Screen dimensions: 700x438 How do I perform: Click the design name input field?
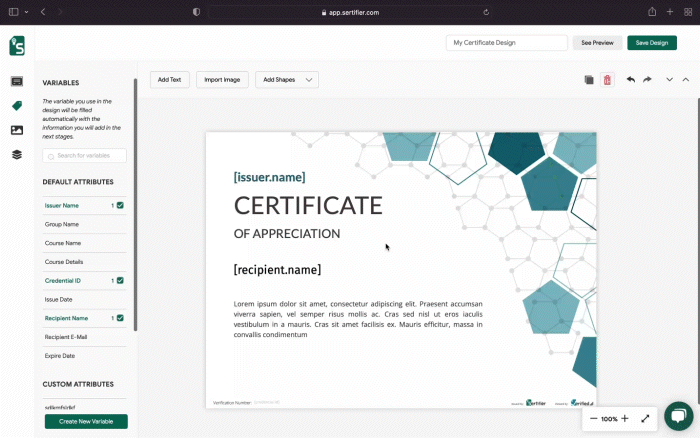coord(507,43)
